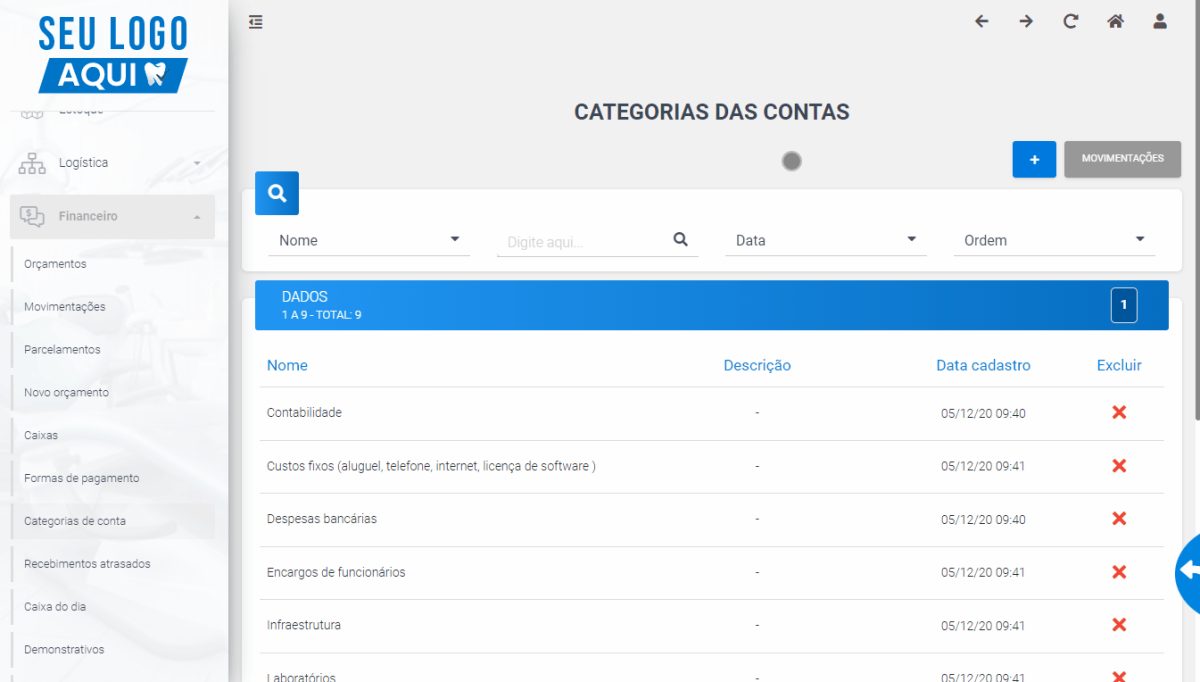The height and width of the screenshot is (682, 1200).
Task: Delete the Encargos de funcionários category
Action: 1119,572
